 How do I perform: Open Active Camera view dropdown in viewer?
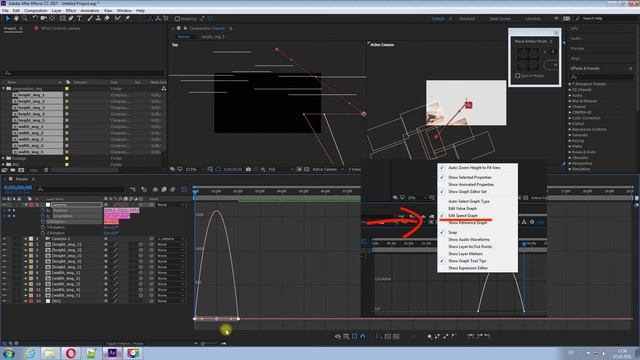pyautogui.click(x=328, y=169)
